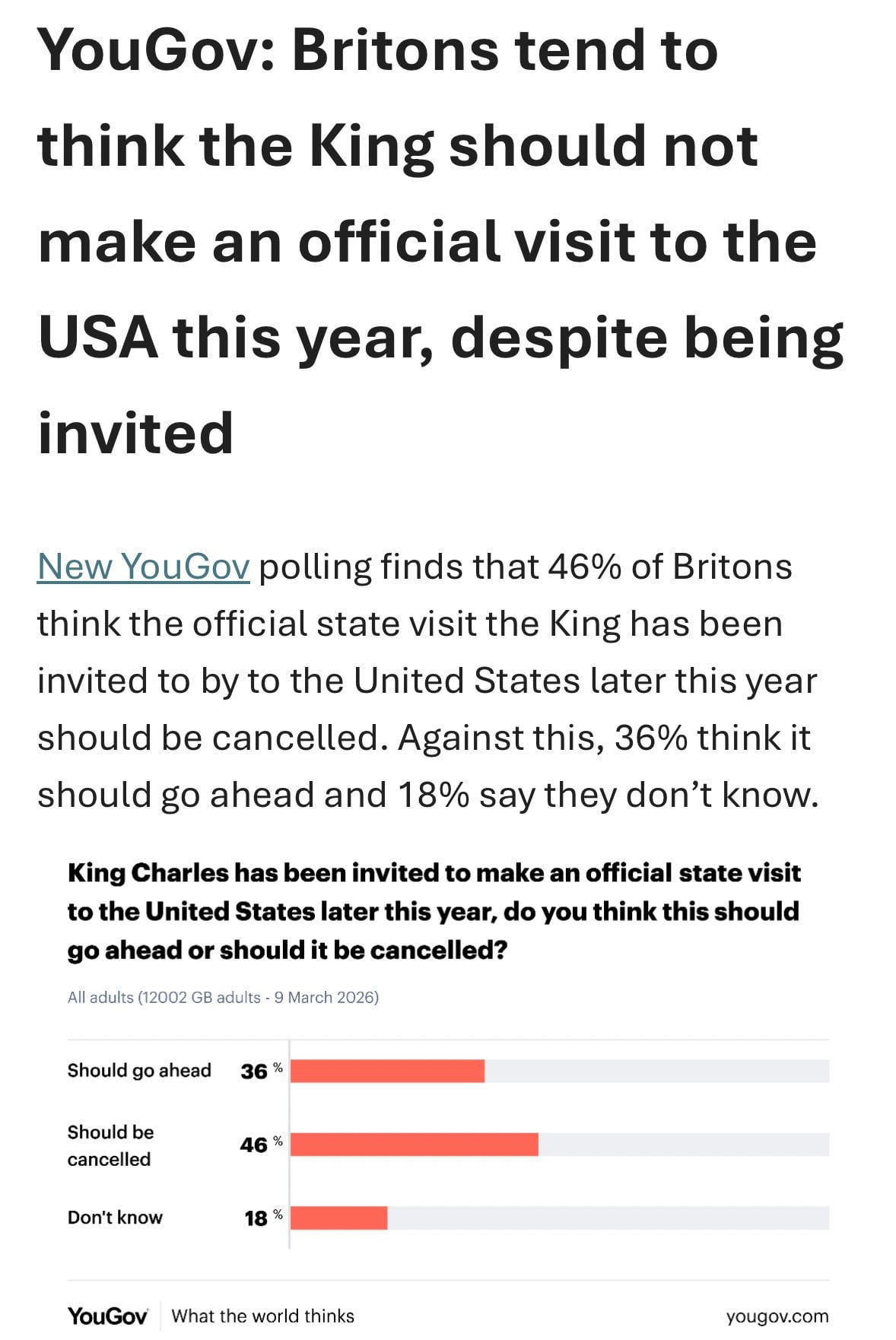Click grey unfilled part of "Don't know" bar
This screenshot has width=896, height=1340.
(x=608, y=1218)
